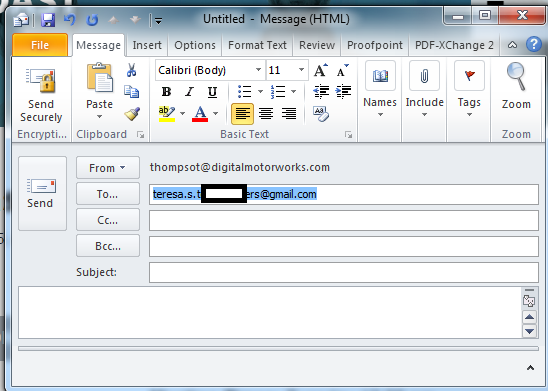Open the Include paperclip menu
This screenshot has height=391, width=548.
(x=424, y=89)
